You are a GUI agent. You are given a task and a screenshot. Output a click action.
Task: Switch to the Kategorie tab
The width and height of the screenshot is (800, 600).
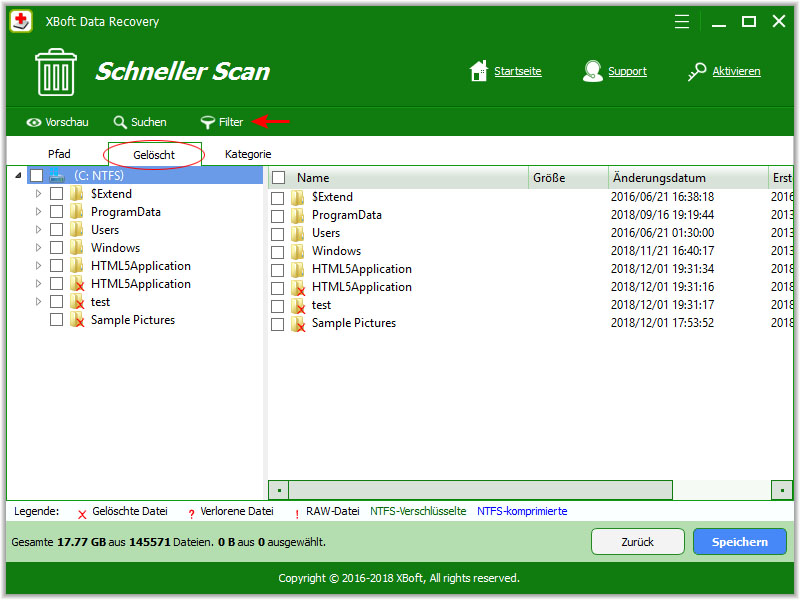click(248, 154)
